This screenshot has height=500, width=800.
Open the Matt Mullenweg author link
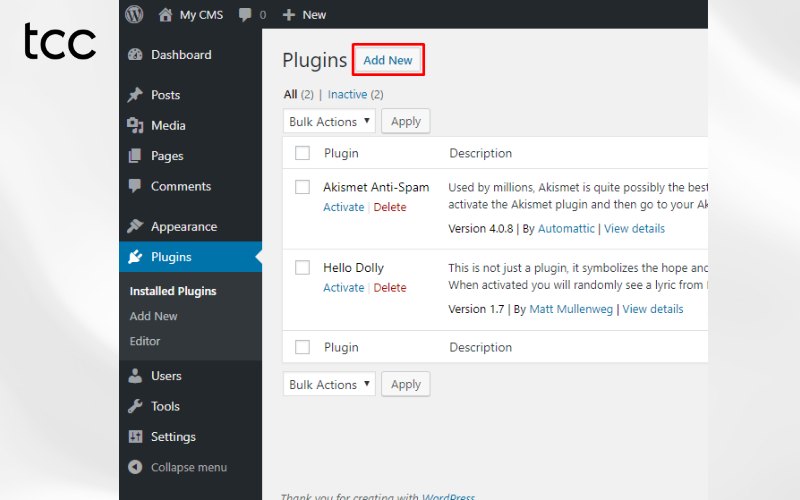(x=571, y=309)
